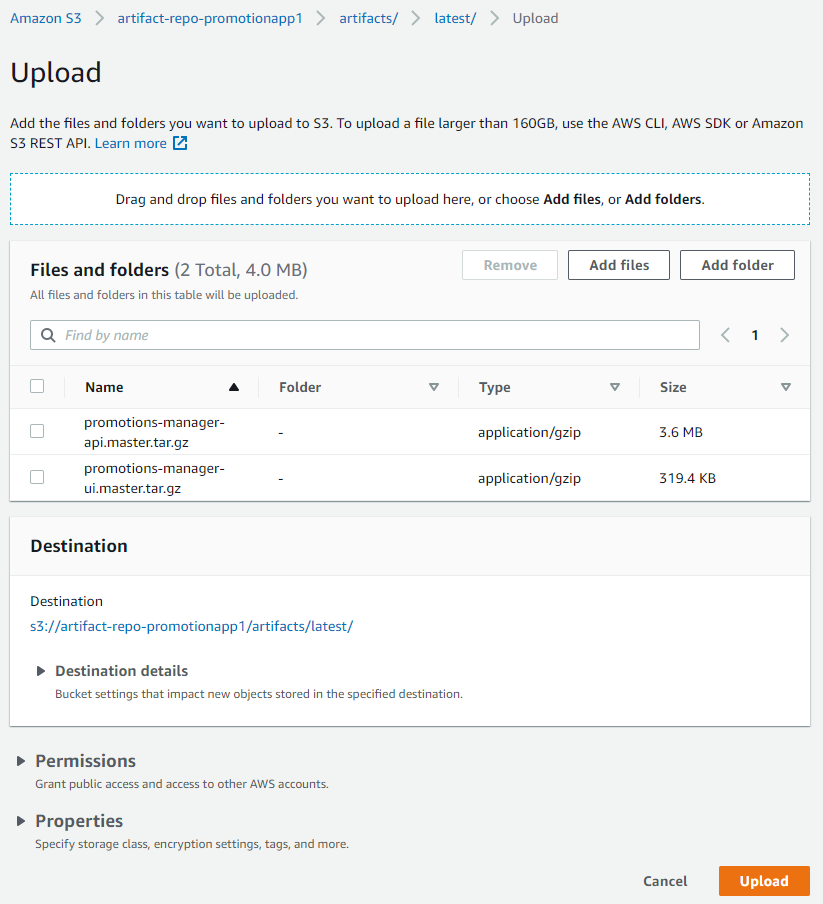This screenshot has height=904, width=823.
Task: Navigate to the artifacts/ breadcrumb
Action: 368,18
